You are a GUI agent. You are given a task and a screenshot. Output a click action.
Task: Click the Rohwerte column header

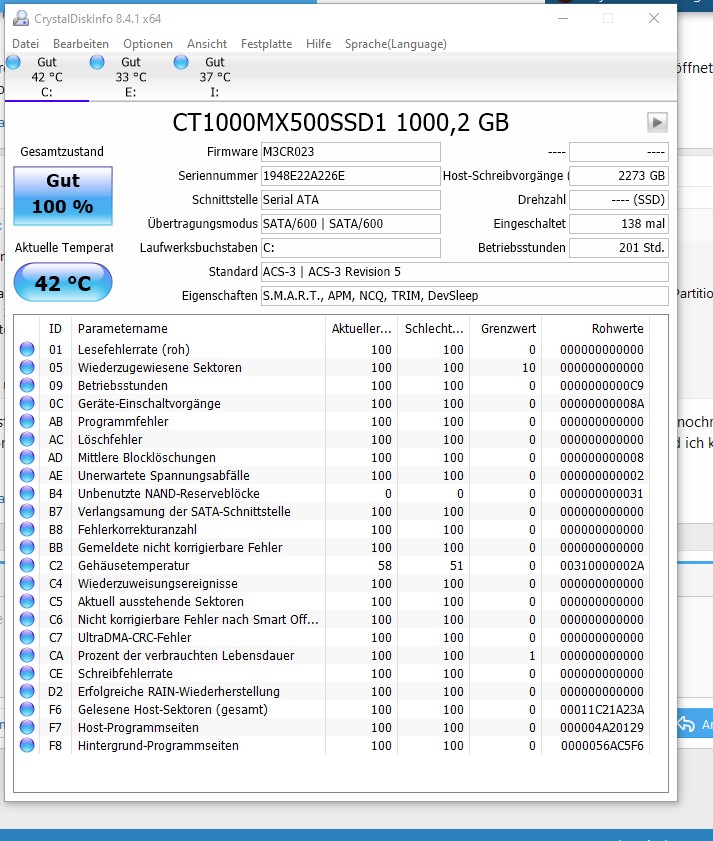(616, 329)
